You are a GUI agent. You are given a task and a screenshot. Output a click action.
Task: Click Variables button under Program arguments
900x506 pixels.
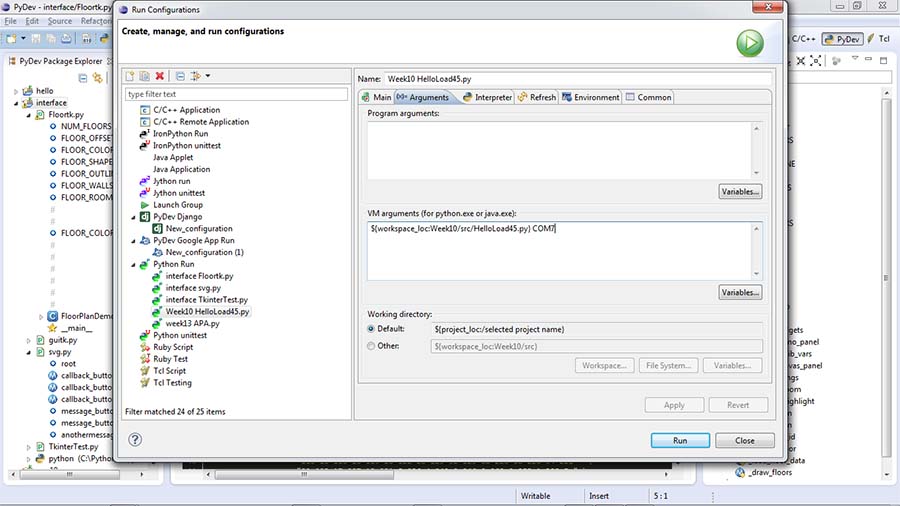740,192
